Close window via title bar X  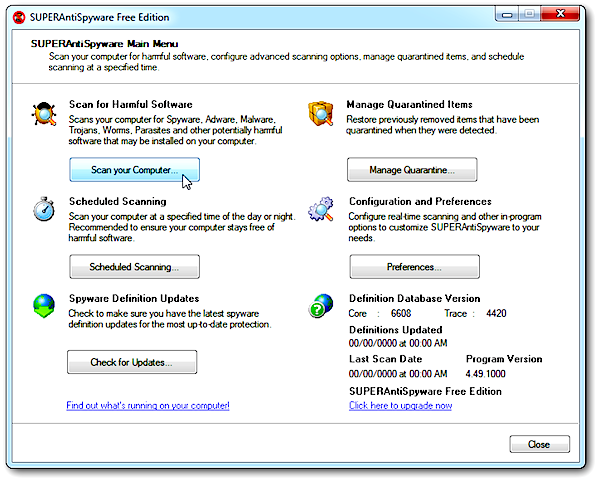[x=561, y=14]
